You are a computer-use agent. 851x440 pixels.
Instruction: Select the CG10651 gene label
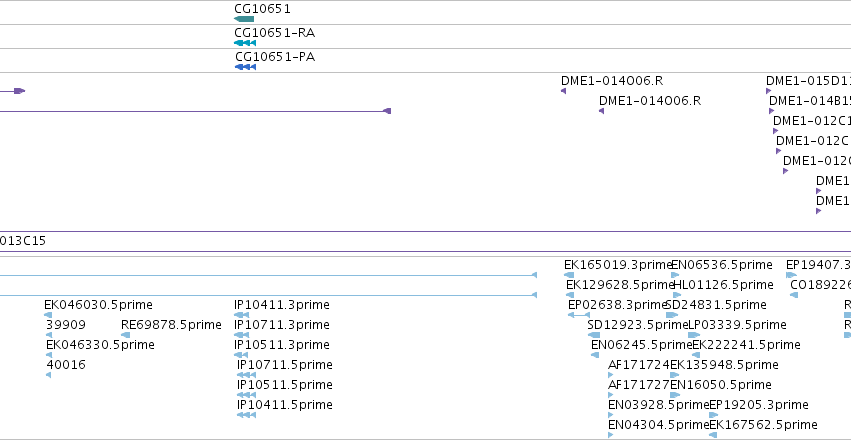point(262,9)
